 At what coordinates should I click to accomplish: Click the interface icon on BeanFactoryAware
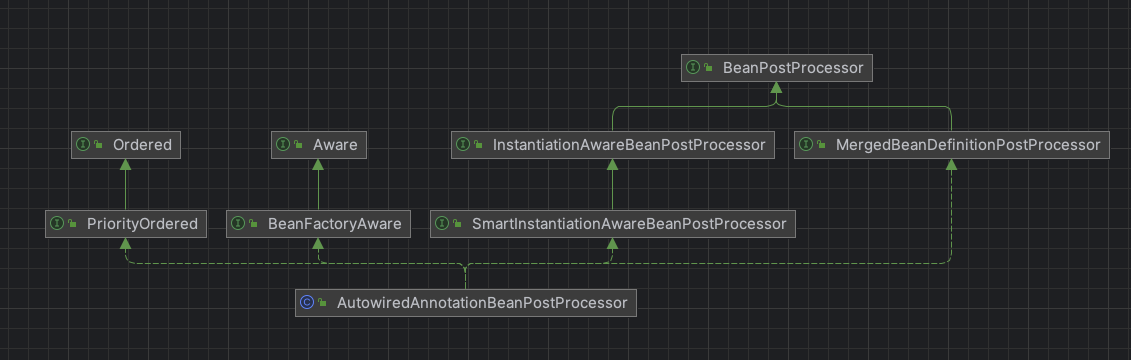pyautogui.click(x=238, y=223)
